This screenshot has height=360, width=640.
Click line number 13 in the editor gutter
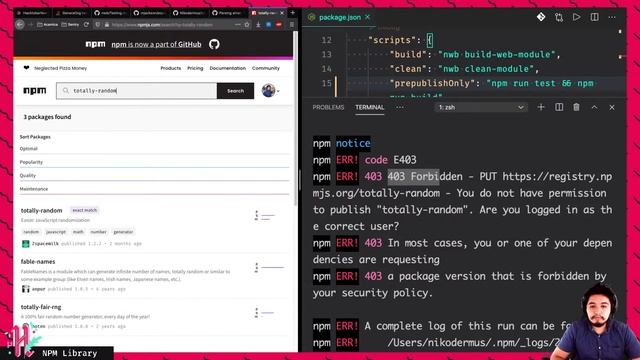pyautogui.click(x=327, y=55)
